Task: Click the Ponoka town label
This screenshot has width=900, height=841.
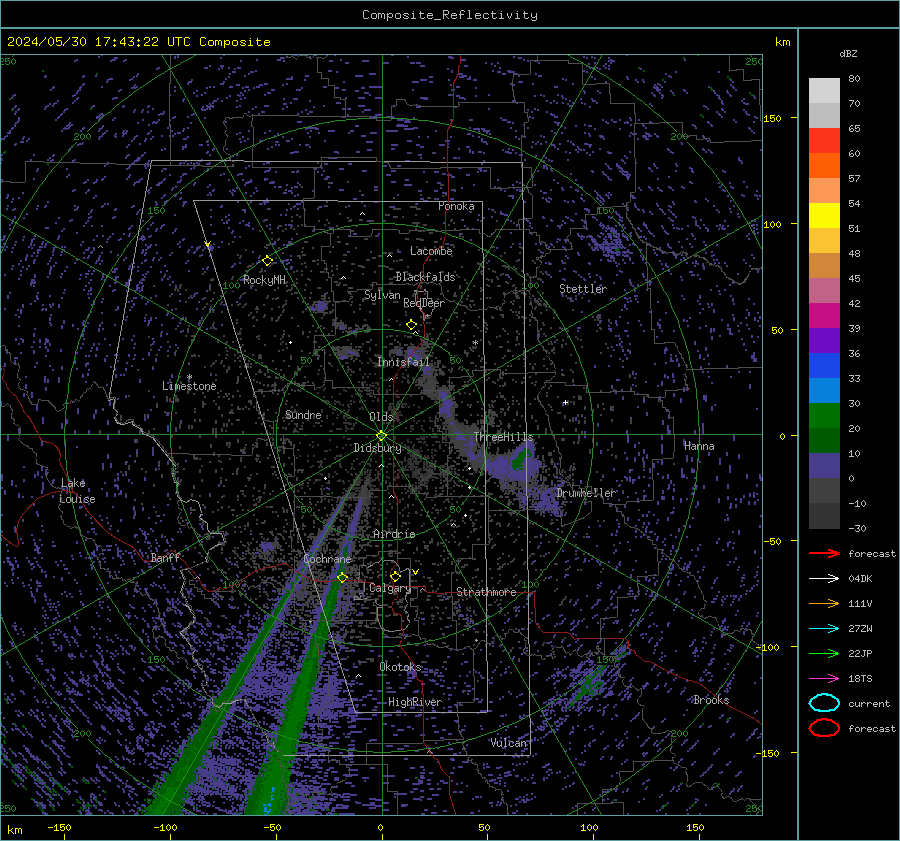Action: click(x=456, y=206)
